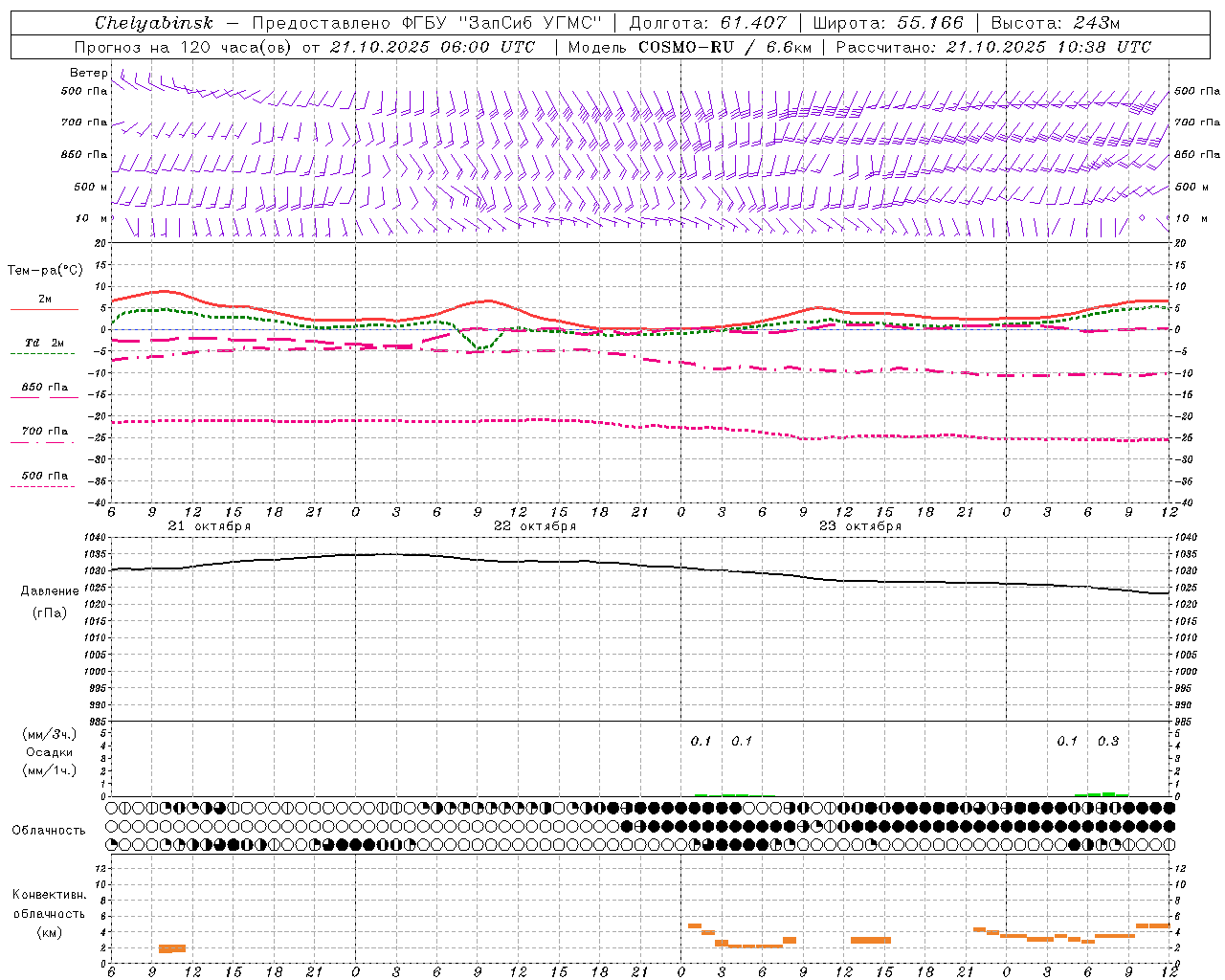Click the dashed 500 гПа legend line sample
Screen dimensions: 1225x980
click(x=43, y=487)
